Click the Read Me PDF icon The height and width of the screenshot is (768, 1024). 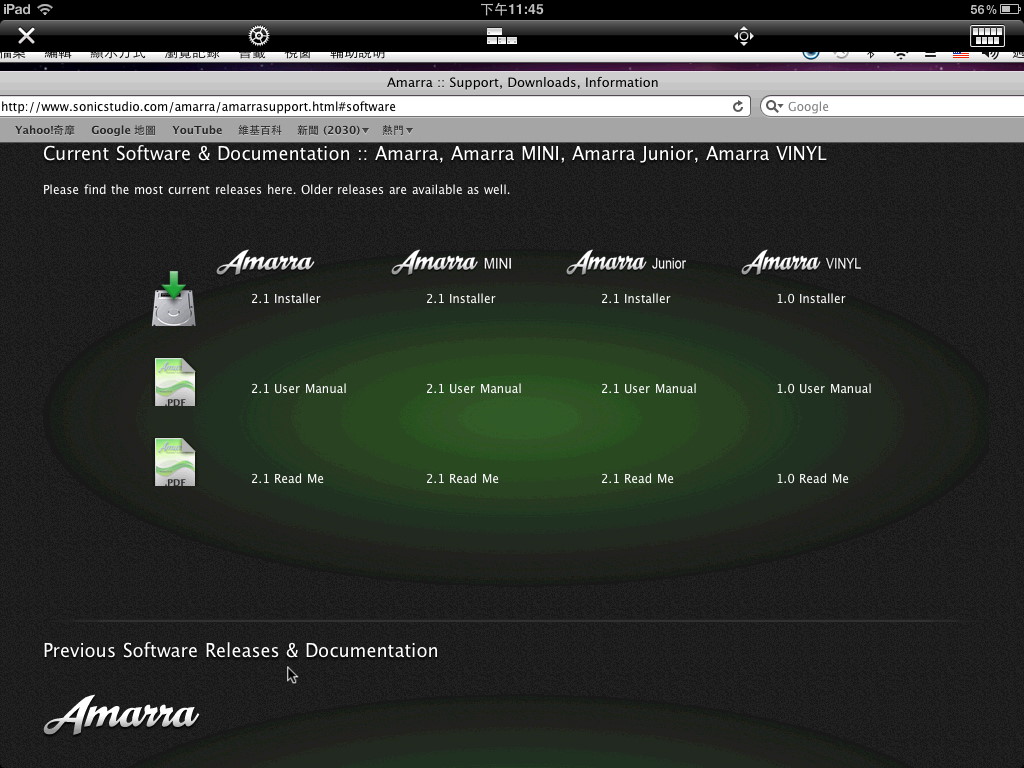point(174,462)
